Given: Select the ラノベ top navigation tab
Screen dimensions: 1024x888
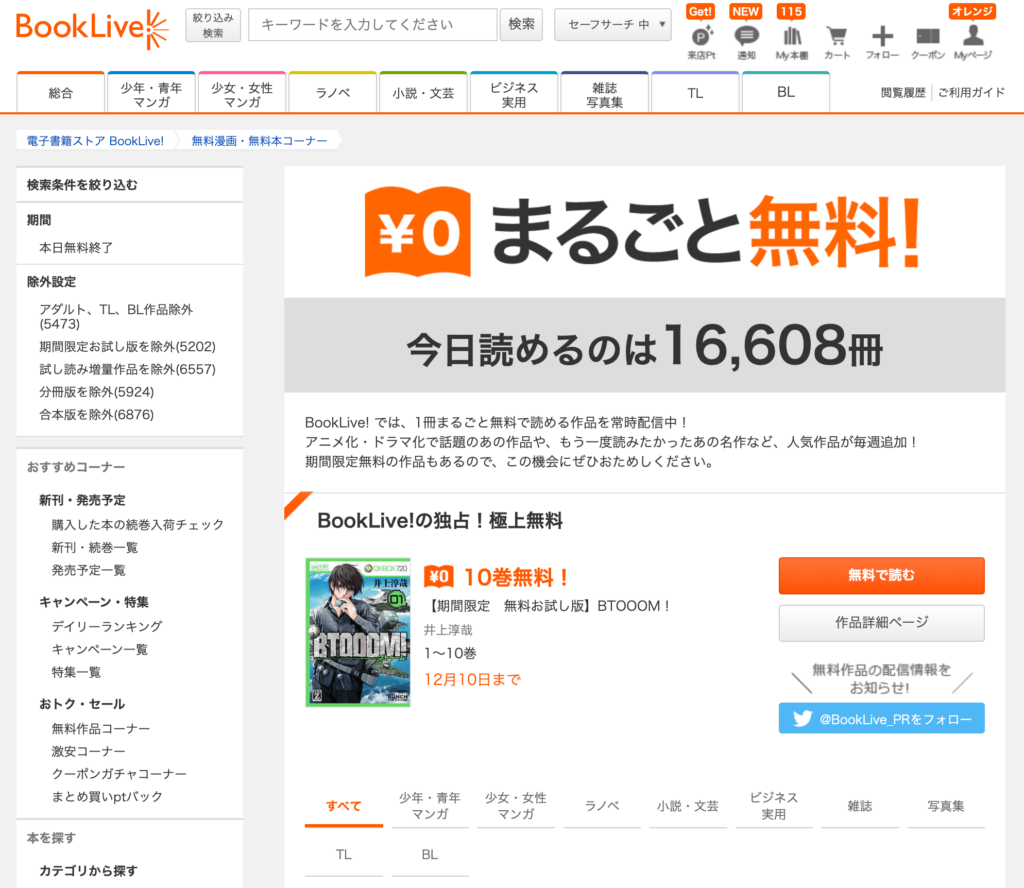Looking at the screenshot, I should [333, 93].
